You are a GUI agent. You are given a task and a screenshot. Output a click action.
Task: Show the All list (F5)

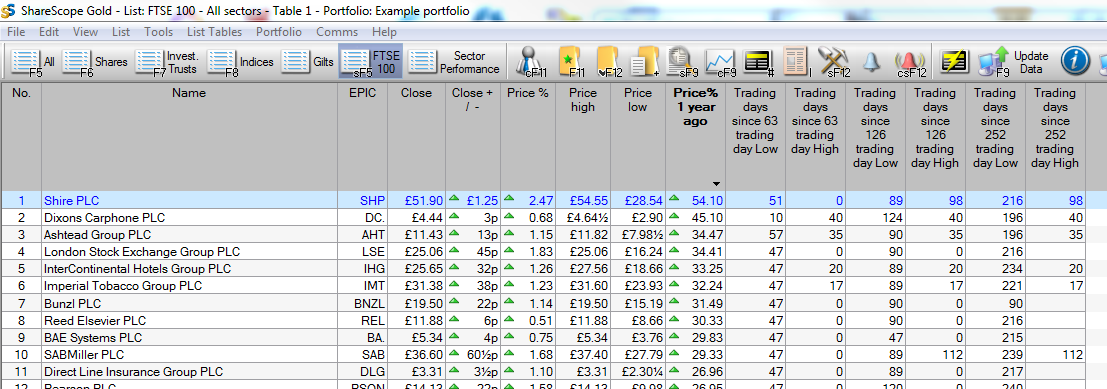32,62
